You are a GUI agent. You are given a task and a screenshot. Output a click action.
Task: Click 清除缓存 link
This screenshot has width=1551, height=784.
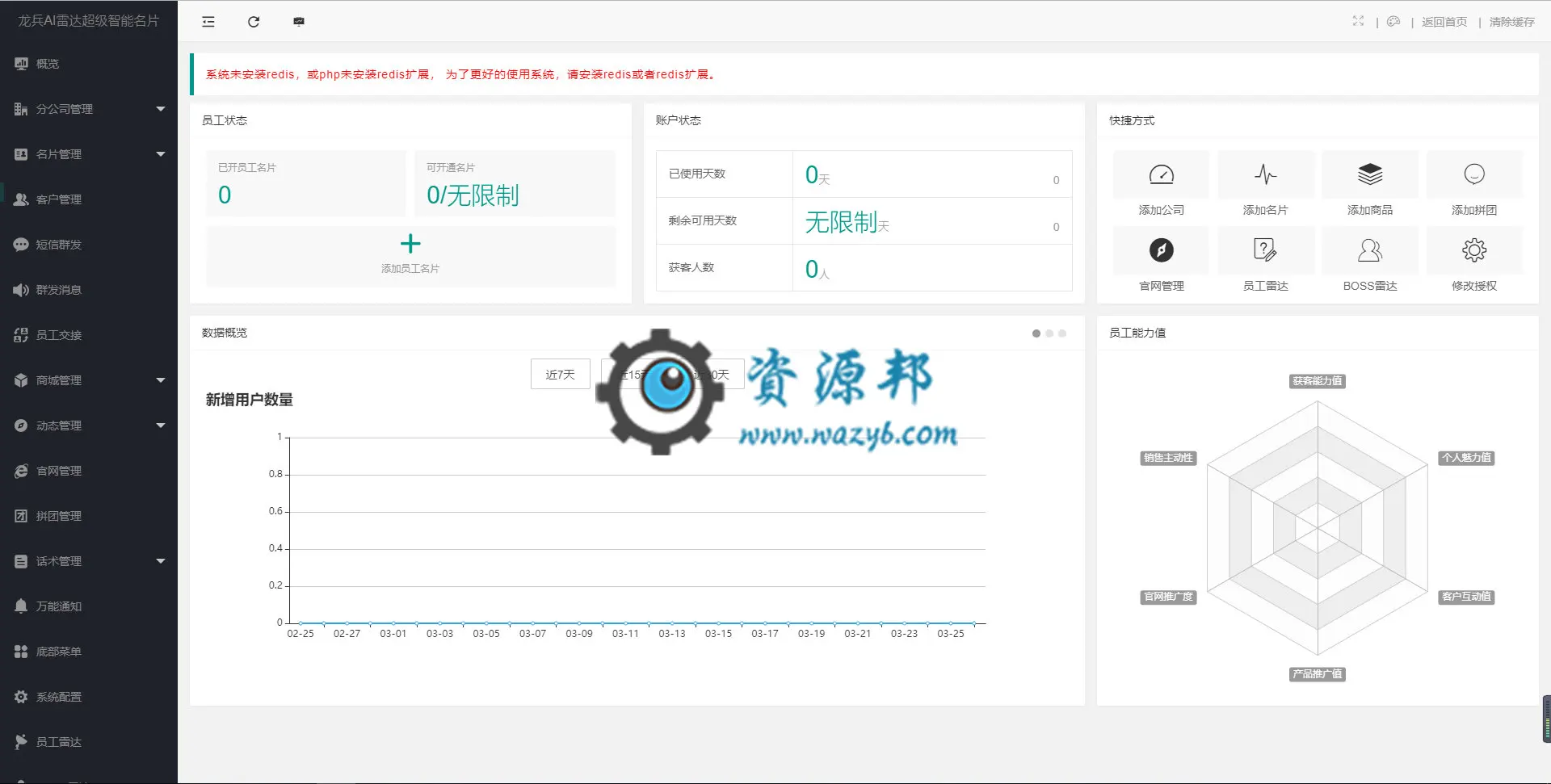[x=1512, y=22]
